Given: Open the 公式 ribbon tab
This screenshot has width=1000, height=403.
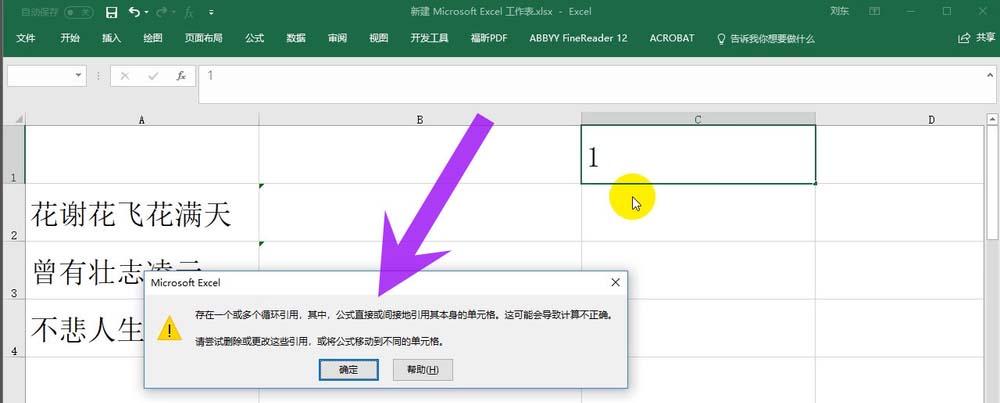Looking at the screenshot, I should (254, 38).
